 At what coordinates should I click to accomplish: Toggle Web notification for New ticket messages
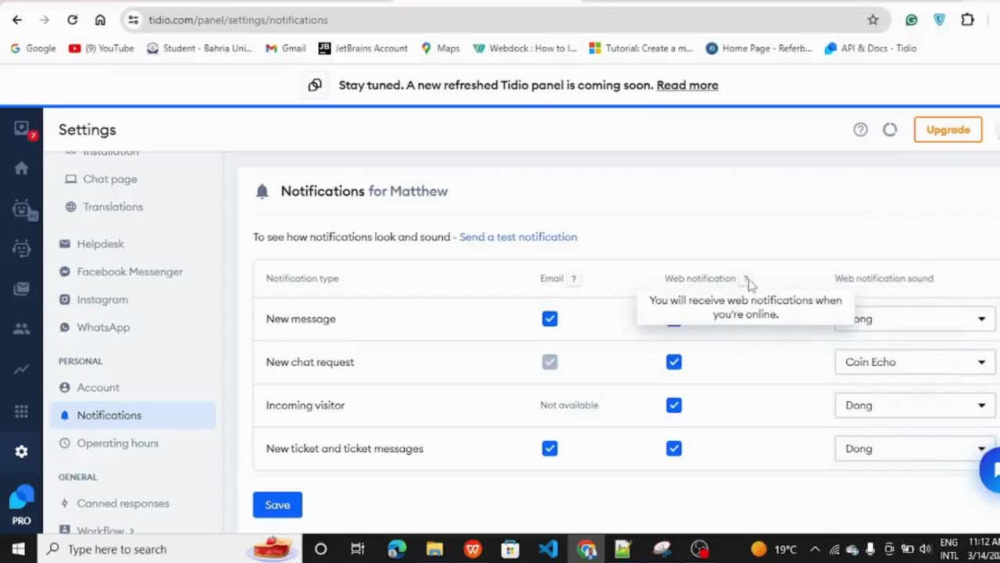674,449
